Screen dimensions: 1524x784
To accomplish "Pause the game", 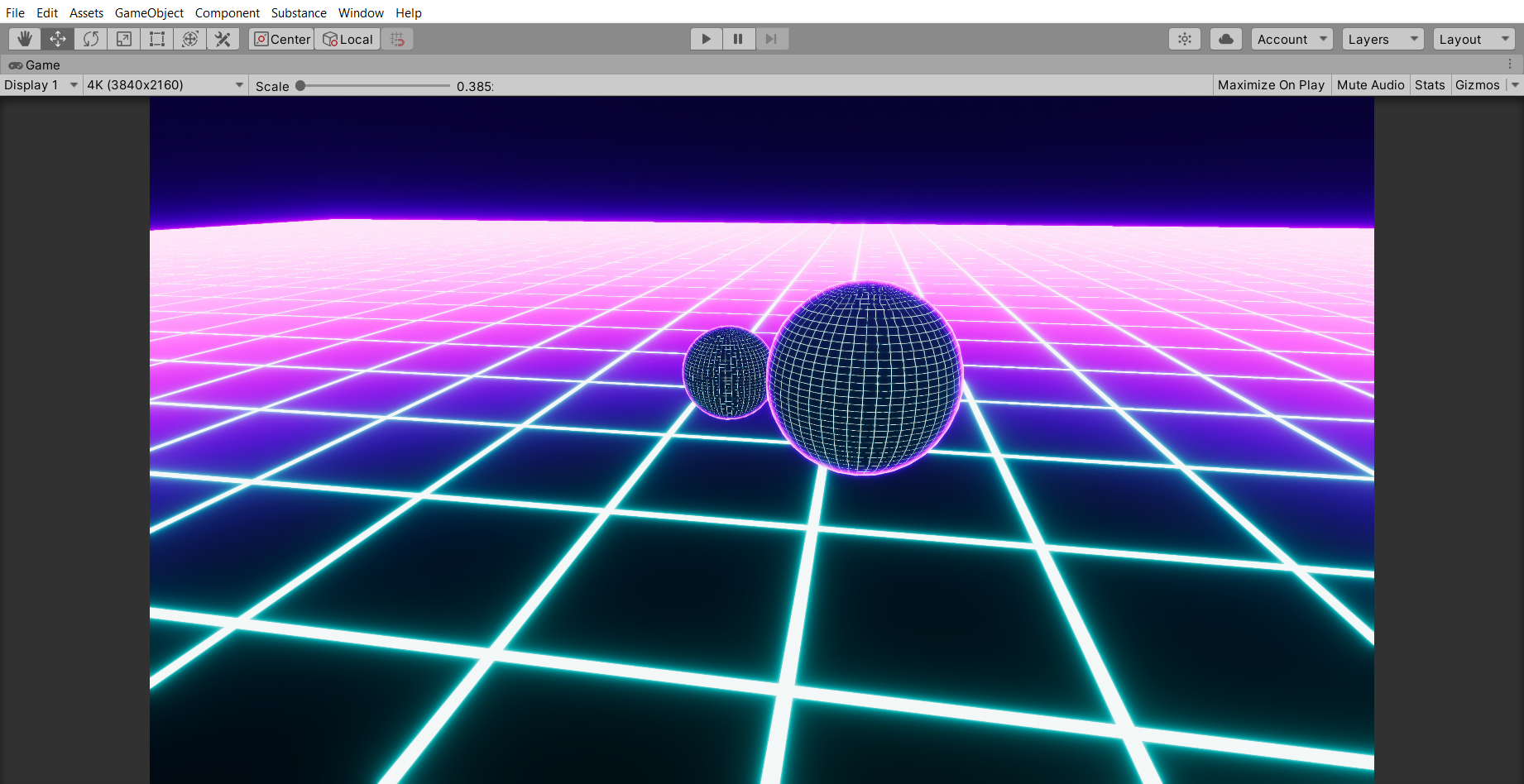I will 739,39.
